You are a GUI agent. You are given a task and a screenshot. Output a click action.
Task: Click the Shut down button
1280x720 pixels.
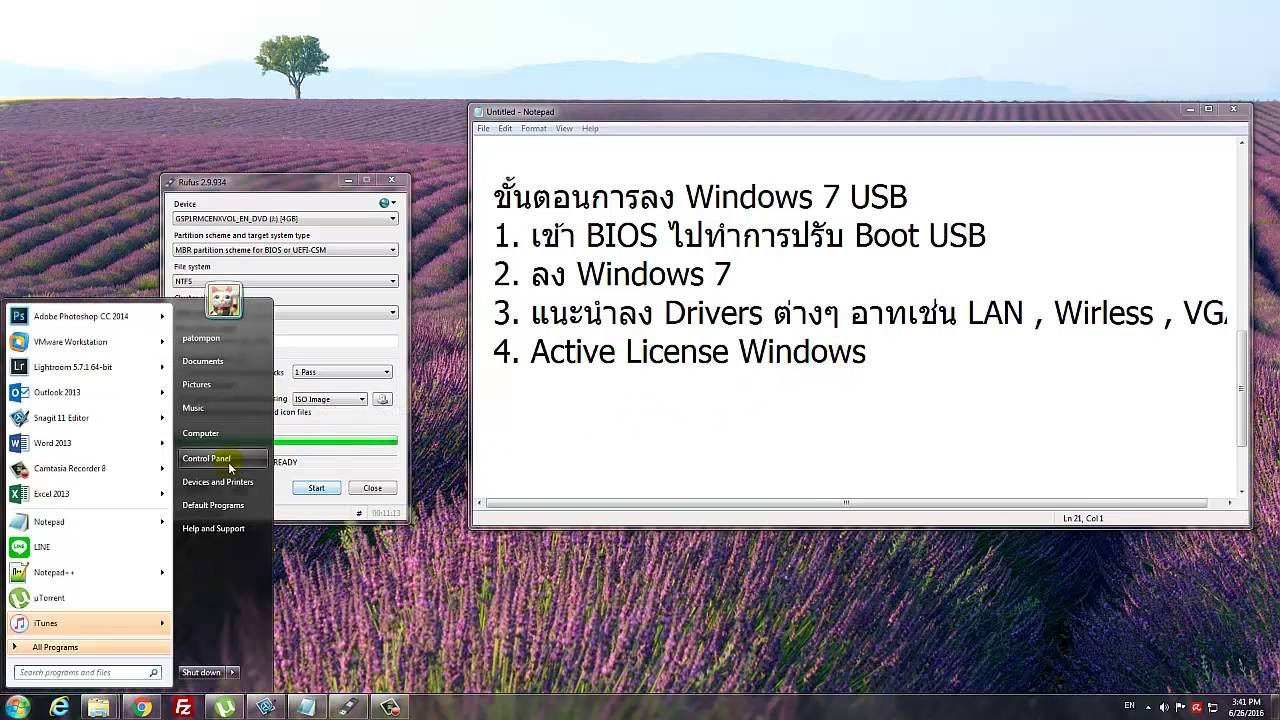point(202,672)
